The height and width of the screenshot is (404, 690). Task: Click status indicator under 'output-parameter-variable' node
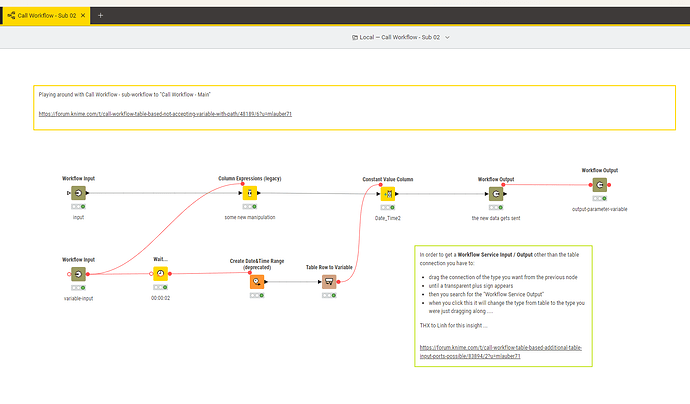click(x=600, y=198)
